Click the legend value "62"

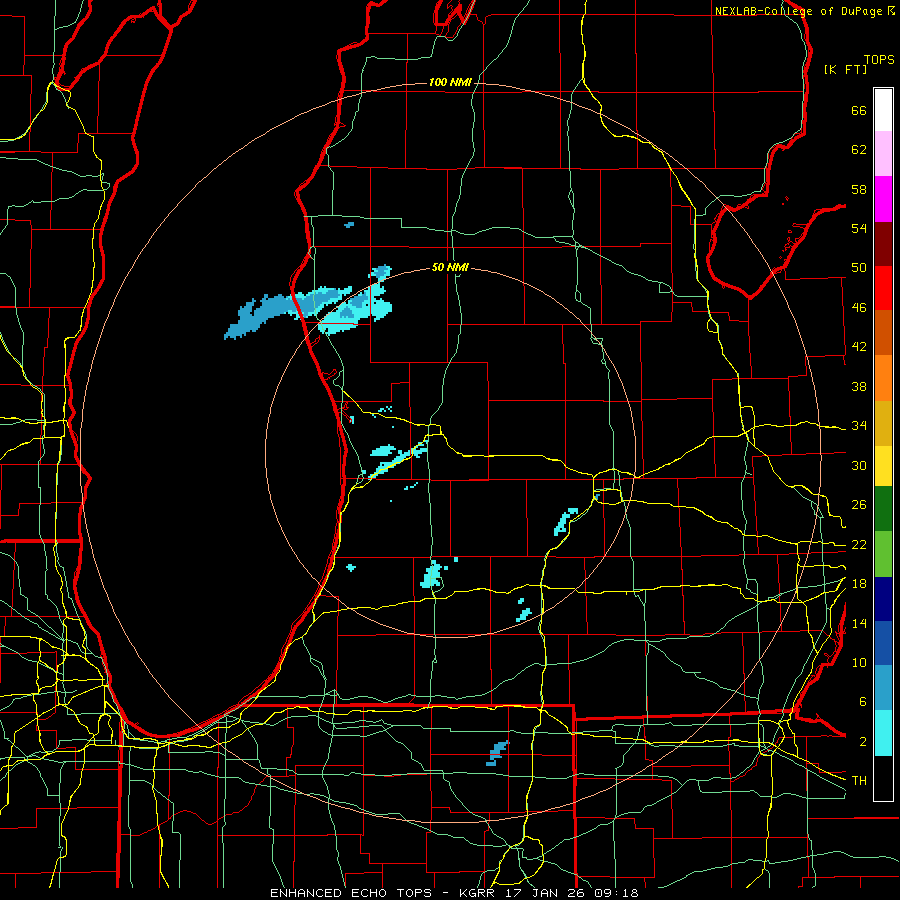click(859, 150)
